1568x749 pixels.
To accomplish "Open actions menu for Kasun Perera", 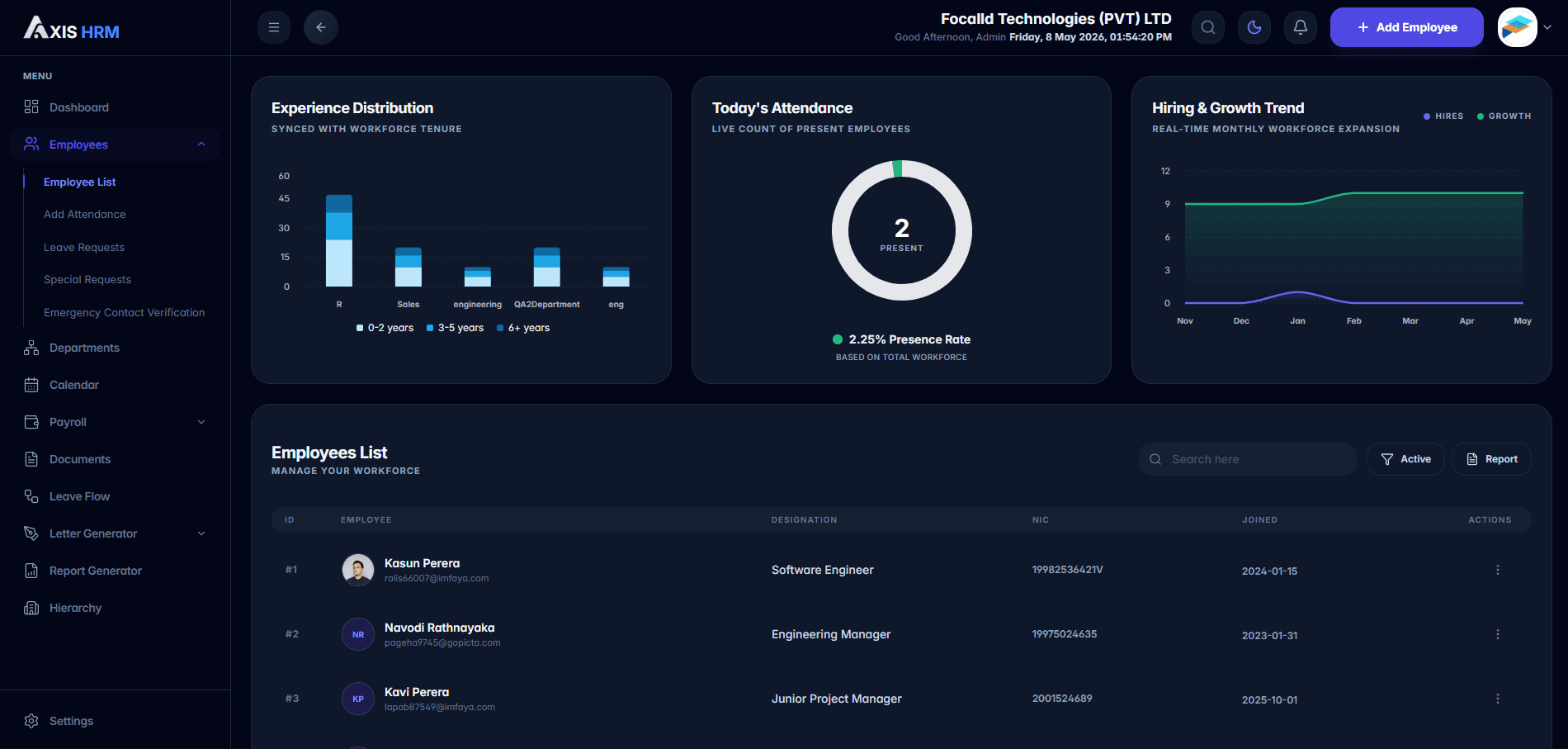I will click(x=1498, y=570).
